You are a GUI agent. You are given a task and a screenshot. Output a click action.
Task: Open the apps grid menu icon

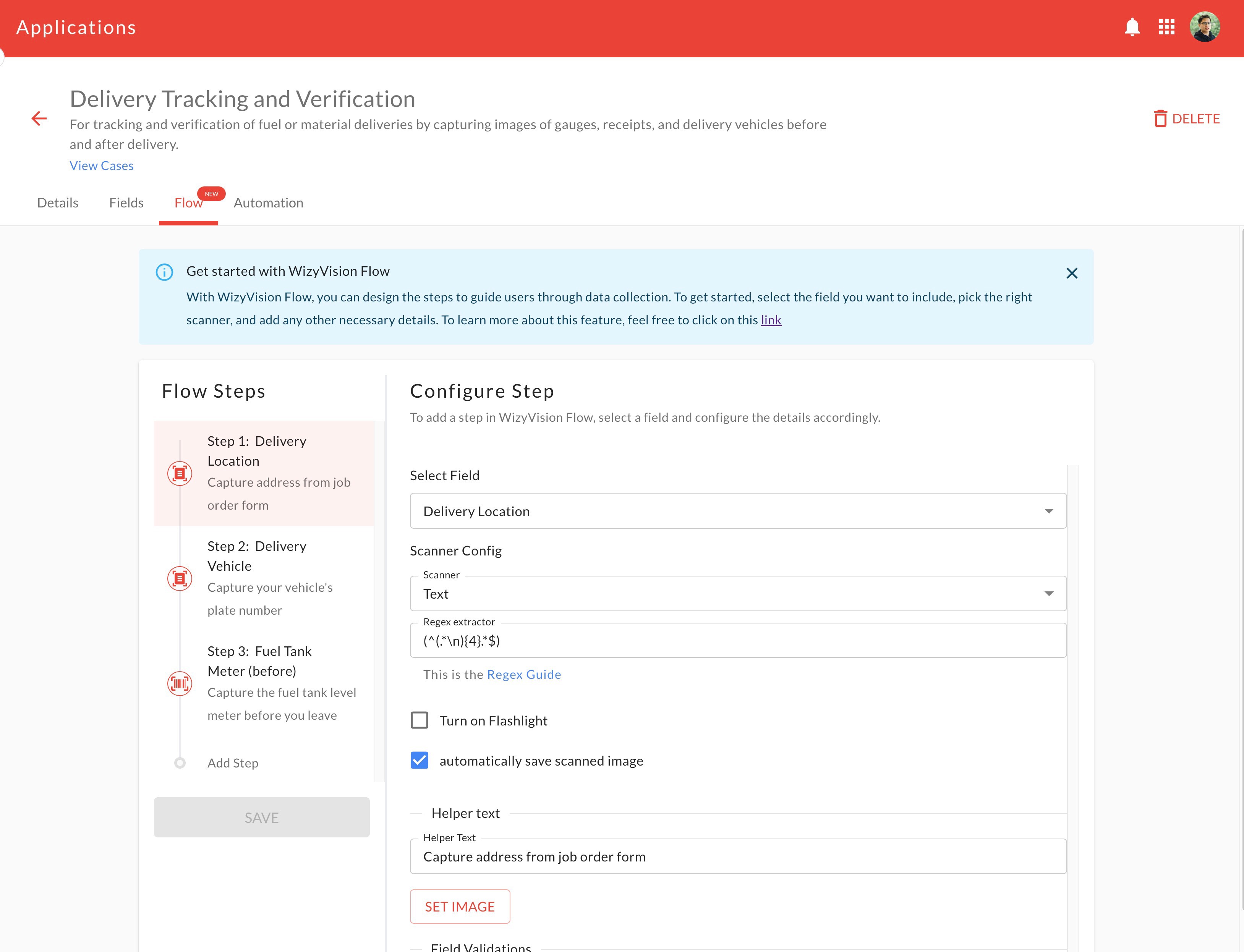pos(1166,27)
